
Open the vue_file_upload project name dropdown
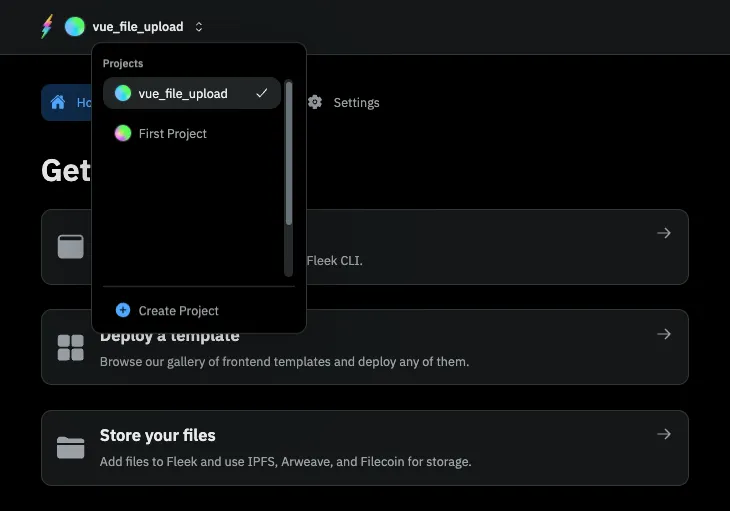[x=138, y=27]
